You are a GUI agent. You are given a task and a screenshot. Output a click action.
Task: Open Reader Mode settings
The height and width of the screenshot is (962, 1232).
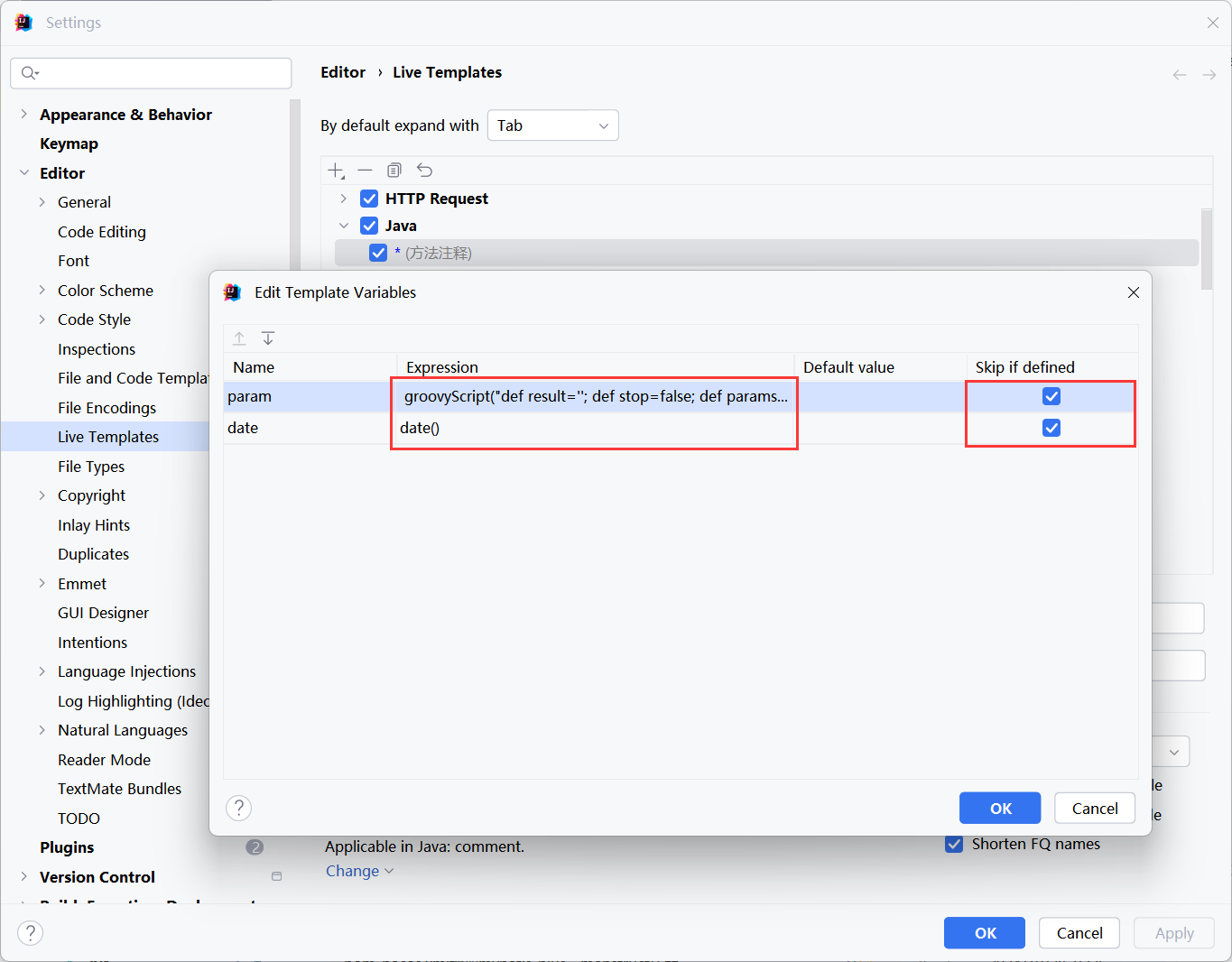coord(105,760)
